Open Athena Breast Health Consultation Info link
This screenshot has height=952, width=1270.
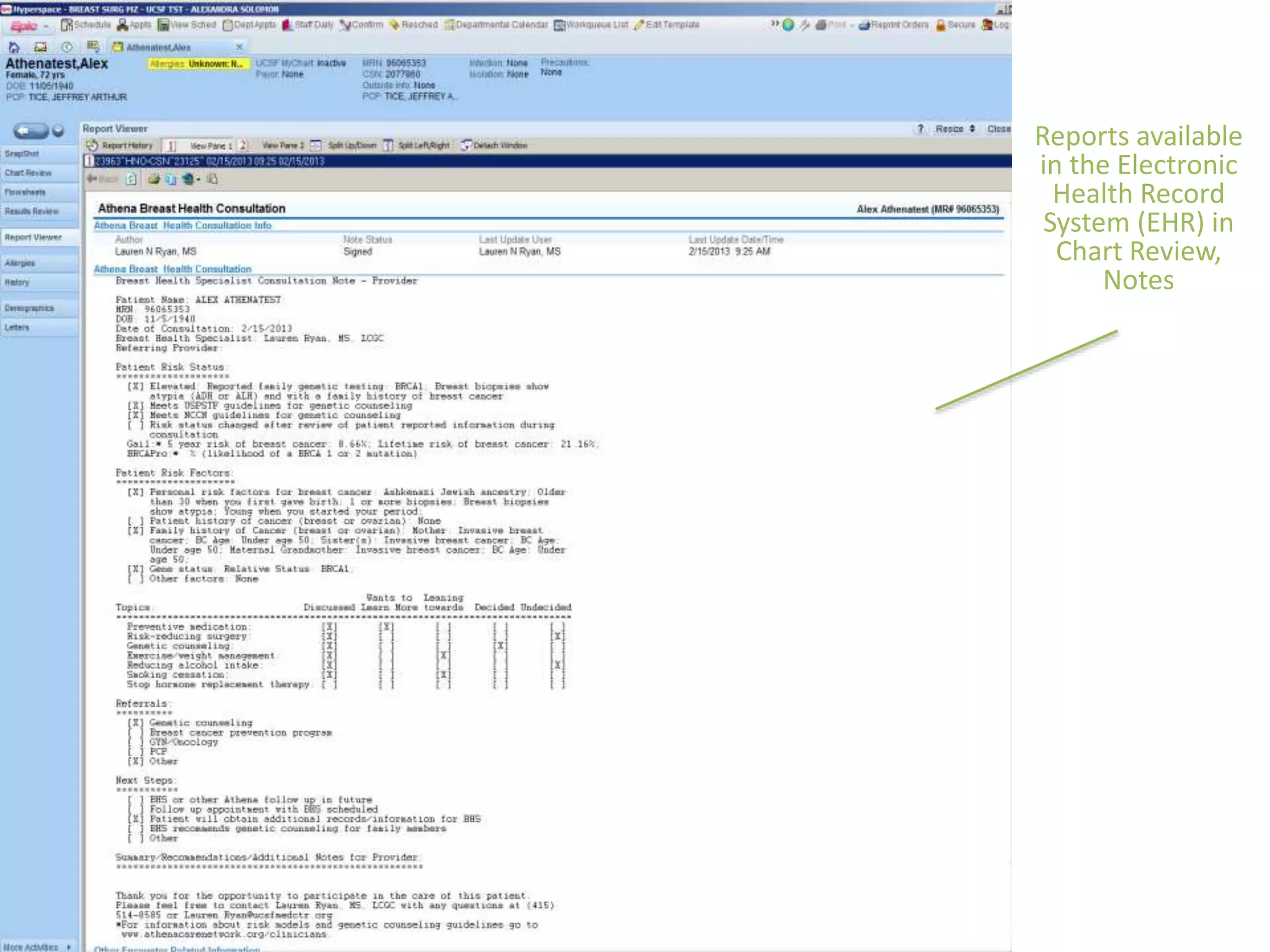point(183,226)
